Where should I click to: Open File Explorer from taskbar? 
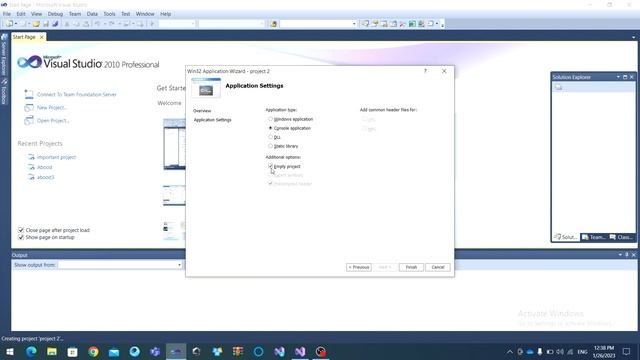tap(52, 351)
